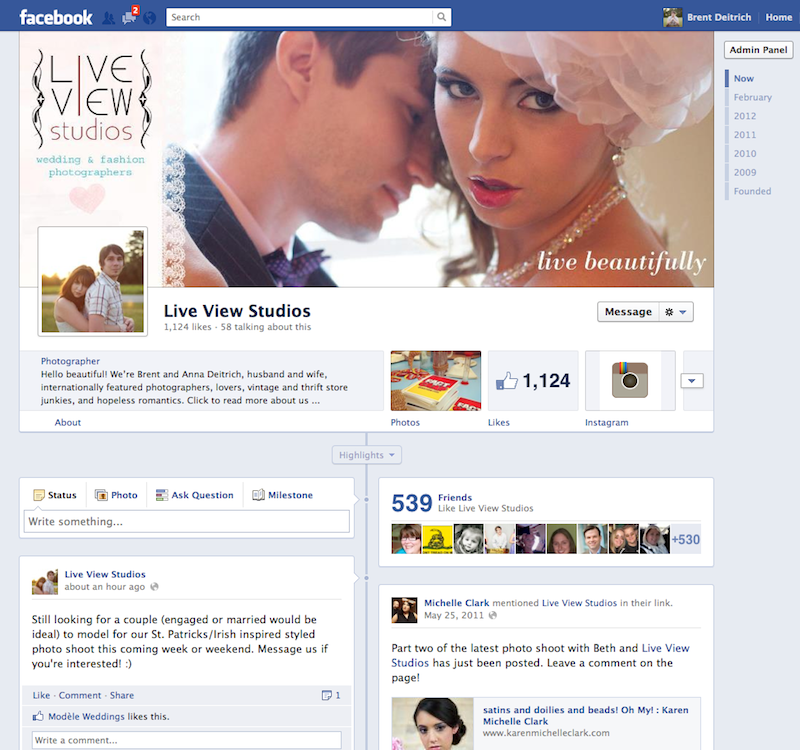Open the Highlights filter dropdown

click(x=366, y=455)
